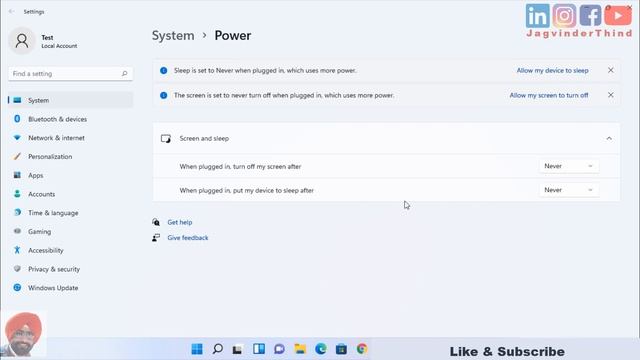Viewport: 640px width, 360px height.
Task: Click the Power page title
Action: point(233,36)
